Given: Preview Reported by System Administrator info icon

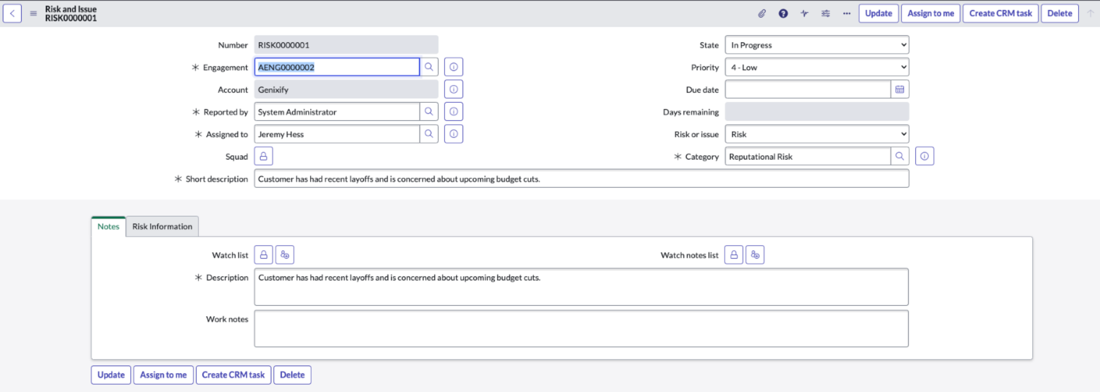Looking at the screenshot, I should click(x=454, y=111).
